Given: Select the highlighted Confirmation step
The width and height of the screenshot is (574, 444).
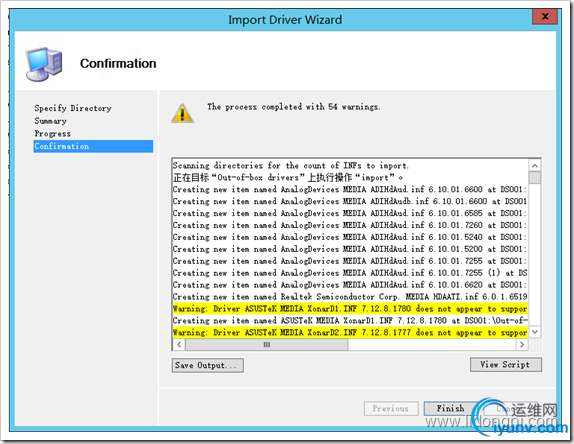Looking at the screenshot, I should click(x=93, y=146).
